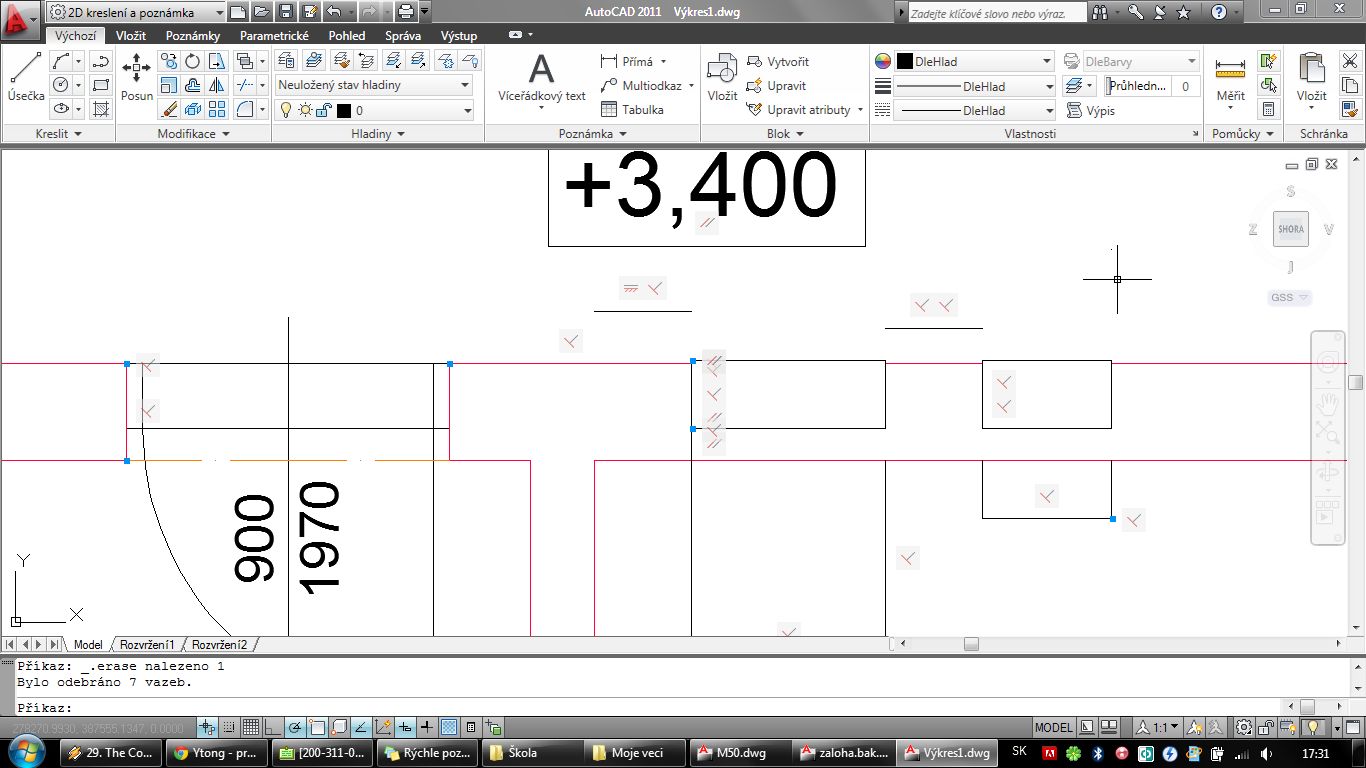The height and width of the screenshot is (768, 1366).
Task: Switch to the Poznámky ribbon tab
Action: coord(193,35)
